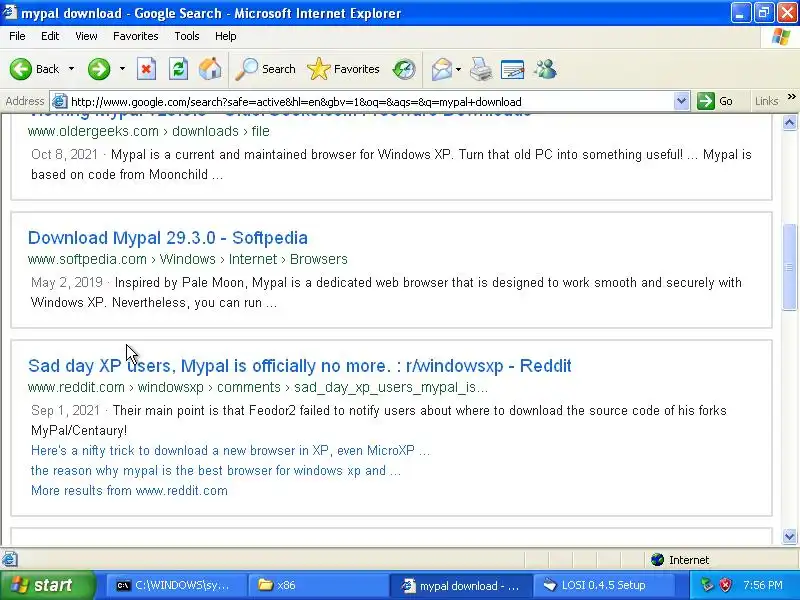Open the Edit menu
The height and width of the screenshot is (600, 800).
pyautogui.click(x=50, y=36)
